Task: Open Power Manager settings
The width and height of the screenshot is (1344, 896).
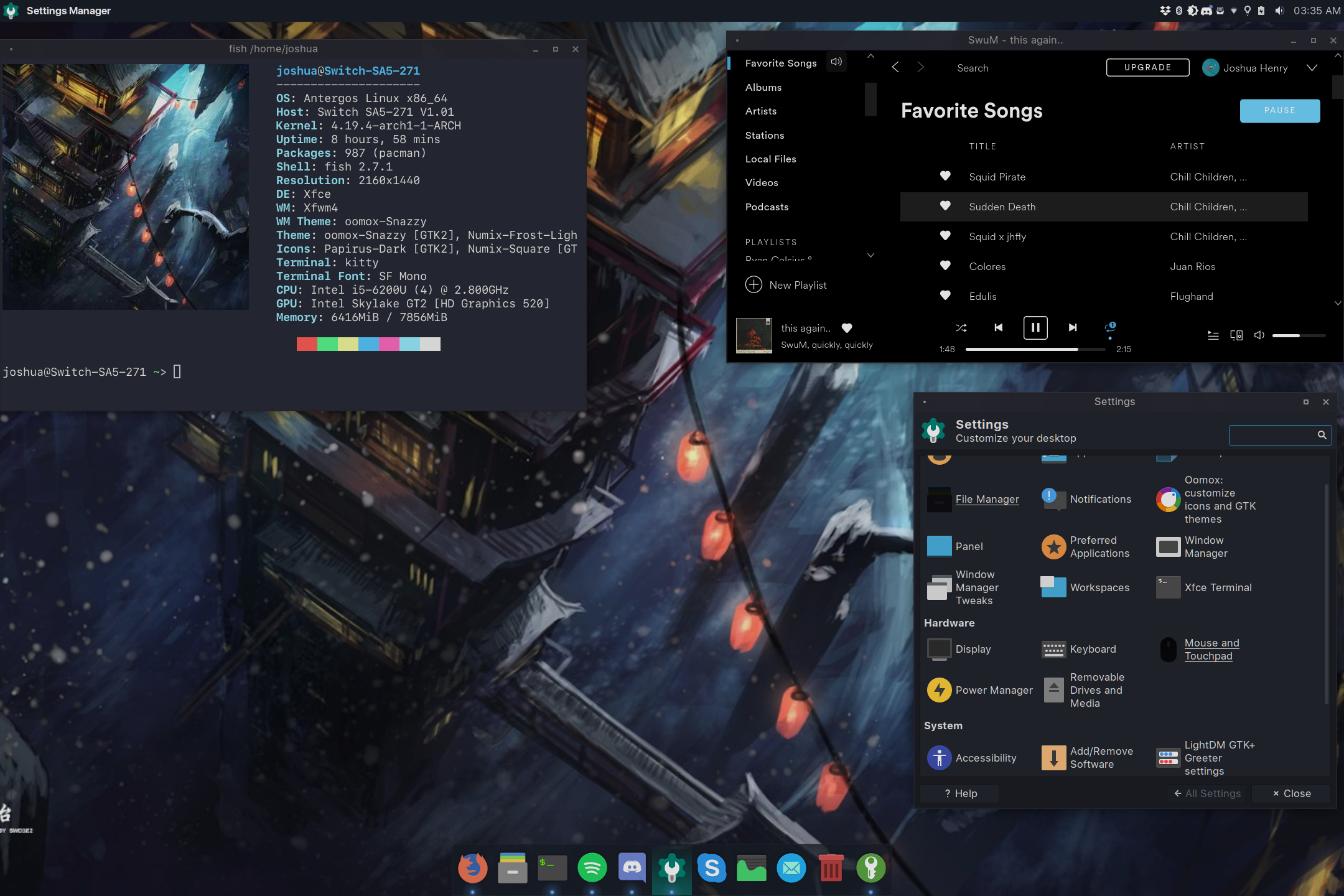Action: [x=980, y=690]
